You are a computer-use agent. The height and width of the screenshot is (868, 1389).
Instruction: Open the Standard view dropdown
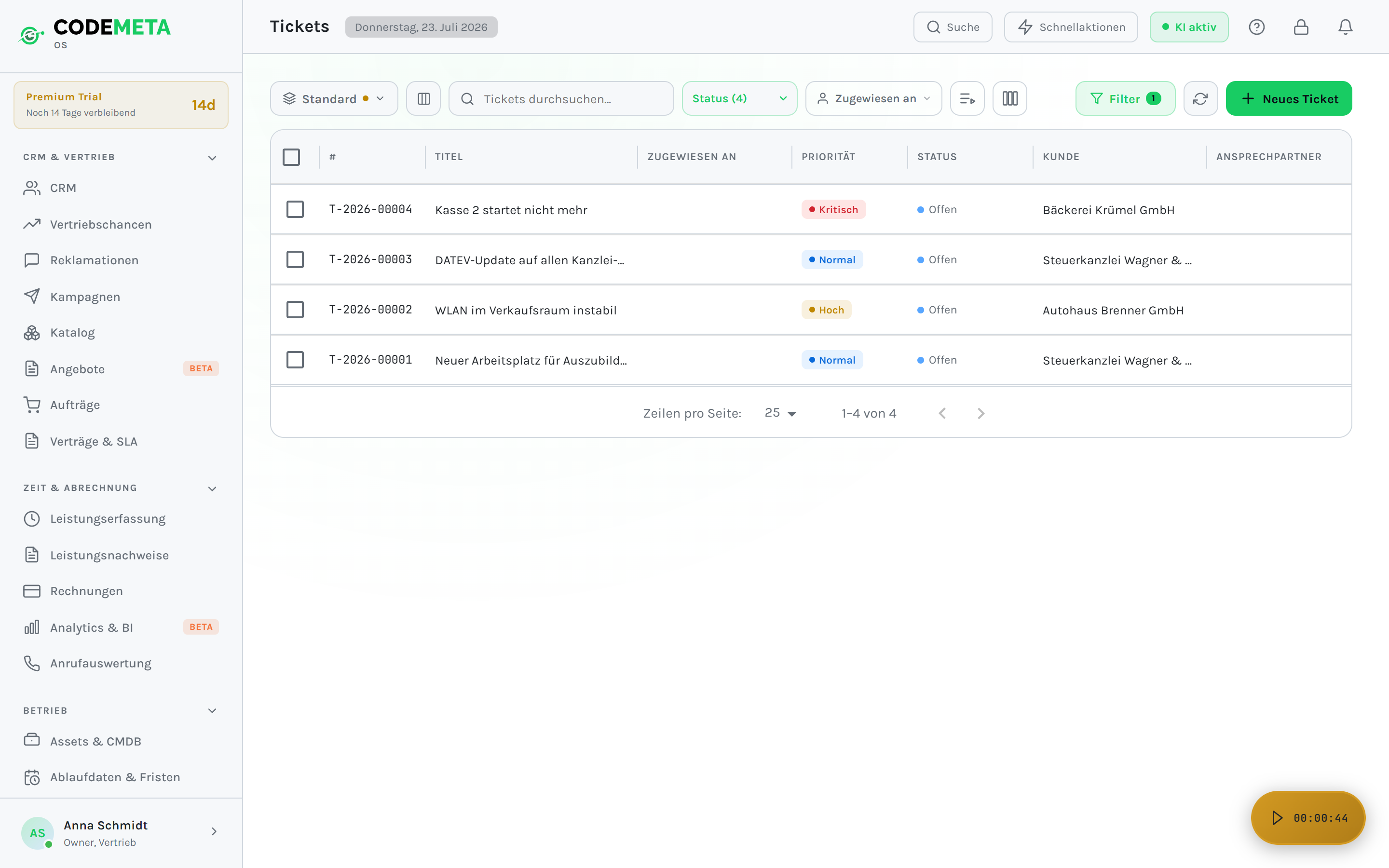tap(334, 99)
